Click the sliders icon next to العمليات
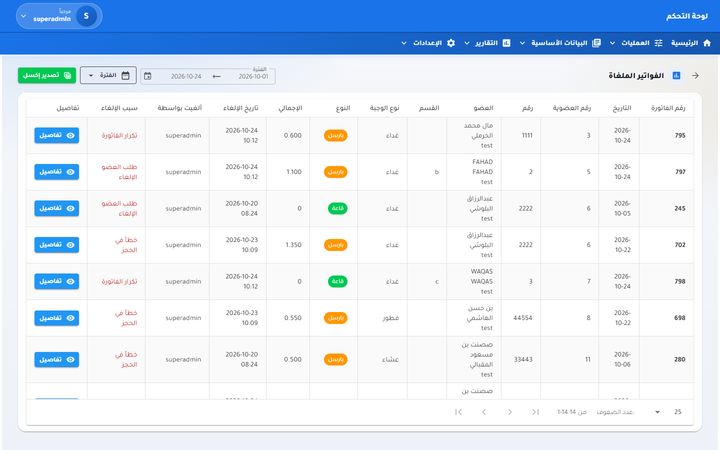Image resolution: width=720 pixels, height=450 pixels. tap(658, 43)
